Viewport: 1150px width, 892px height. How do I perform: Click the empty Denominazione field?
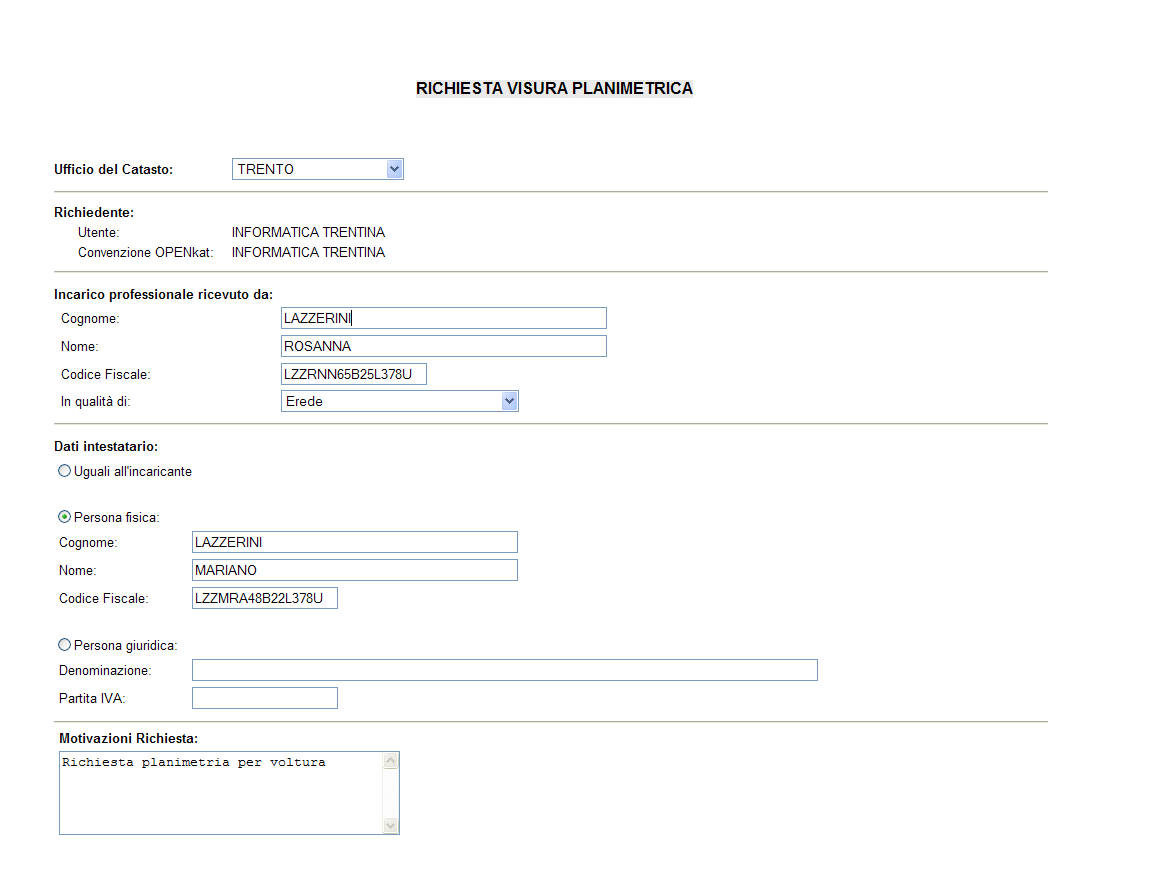click(504, 670)
